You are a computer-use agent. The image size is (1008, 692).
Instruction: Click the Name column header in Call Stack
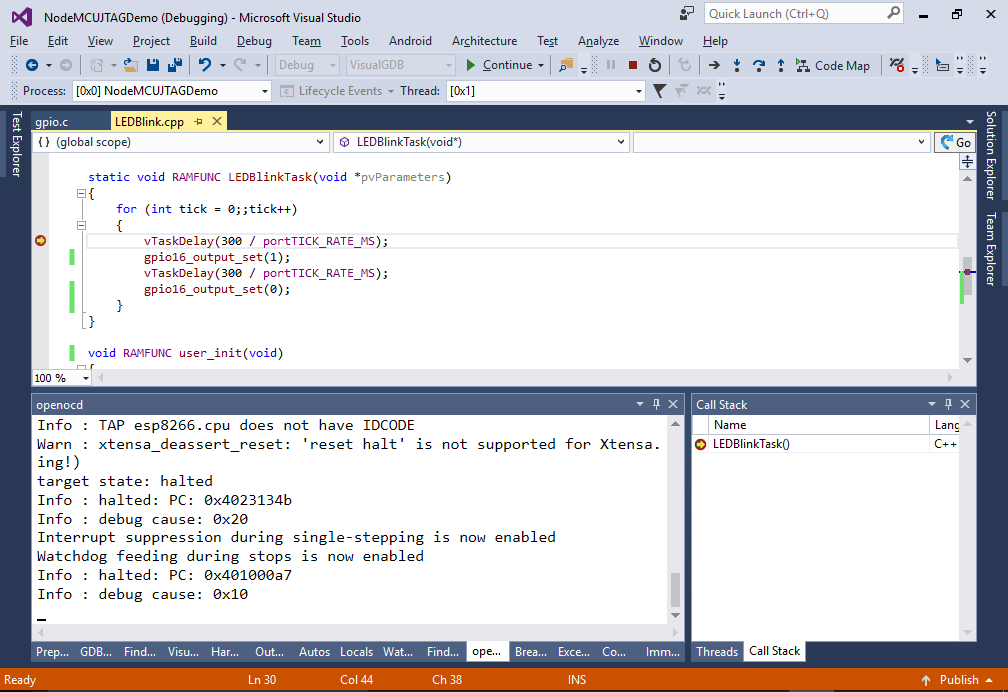[x=818, y=424]
